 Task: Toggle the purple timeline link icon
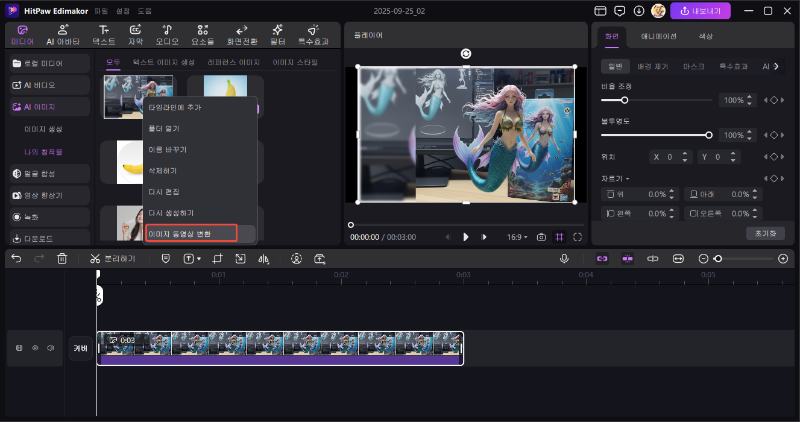[602, 259]
